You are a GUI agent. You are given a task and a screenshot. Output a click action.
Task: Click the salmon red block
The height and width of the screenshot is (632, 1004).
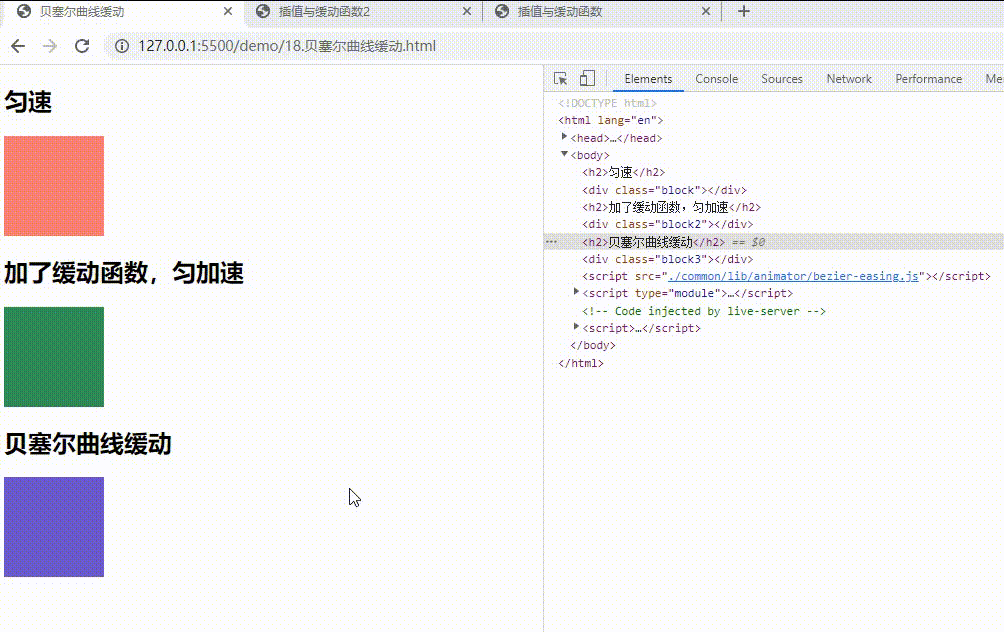pos(54,186)
